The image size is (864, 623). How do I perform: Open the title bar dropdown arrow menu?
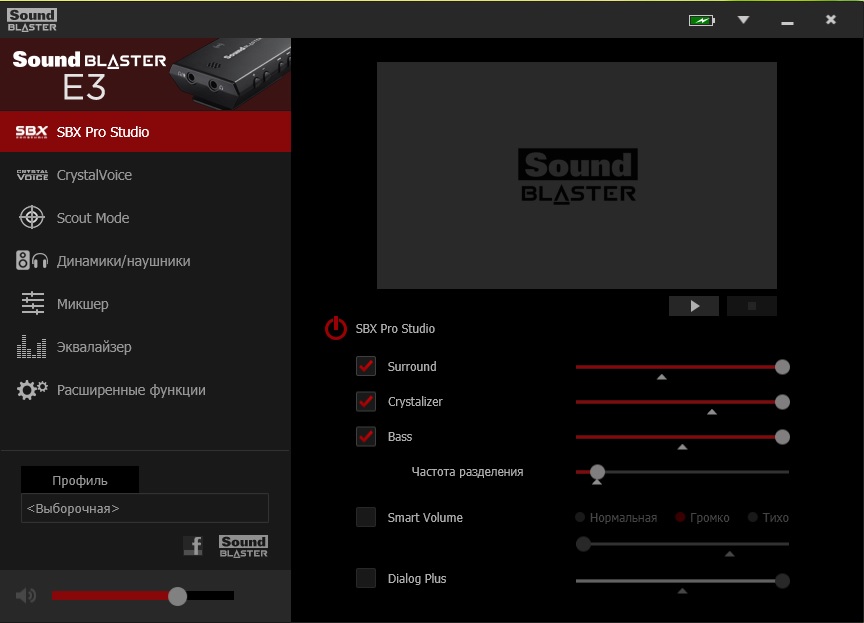click(x=743, y=20)
